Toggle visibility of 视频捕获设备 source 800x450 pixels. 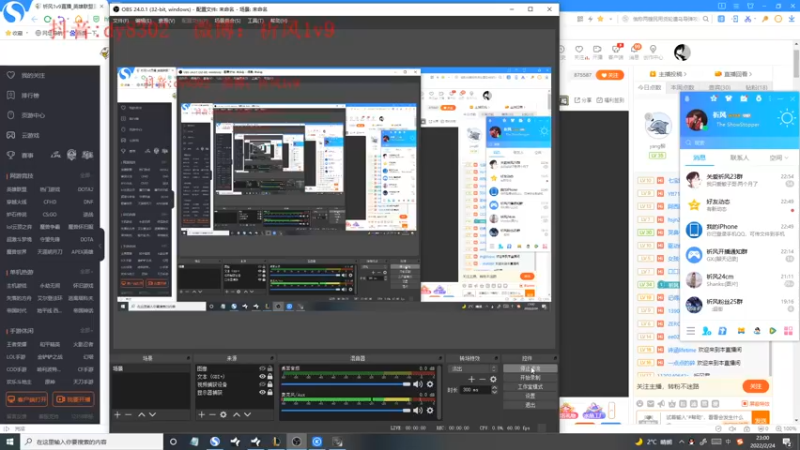pos(262,384)
